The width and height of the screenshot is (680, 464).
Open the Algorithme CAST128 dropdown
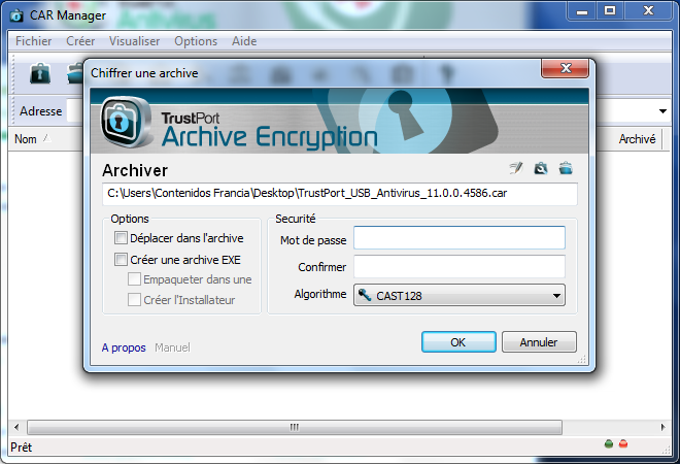coord(459,295)
